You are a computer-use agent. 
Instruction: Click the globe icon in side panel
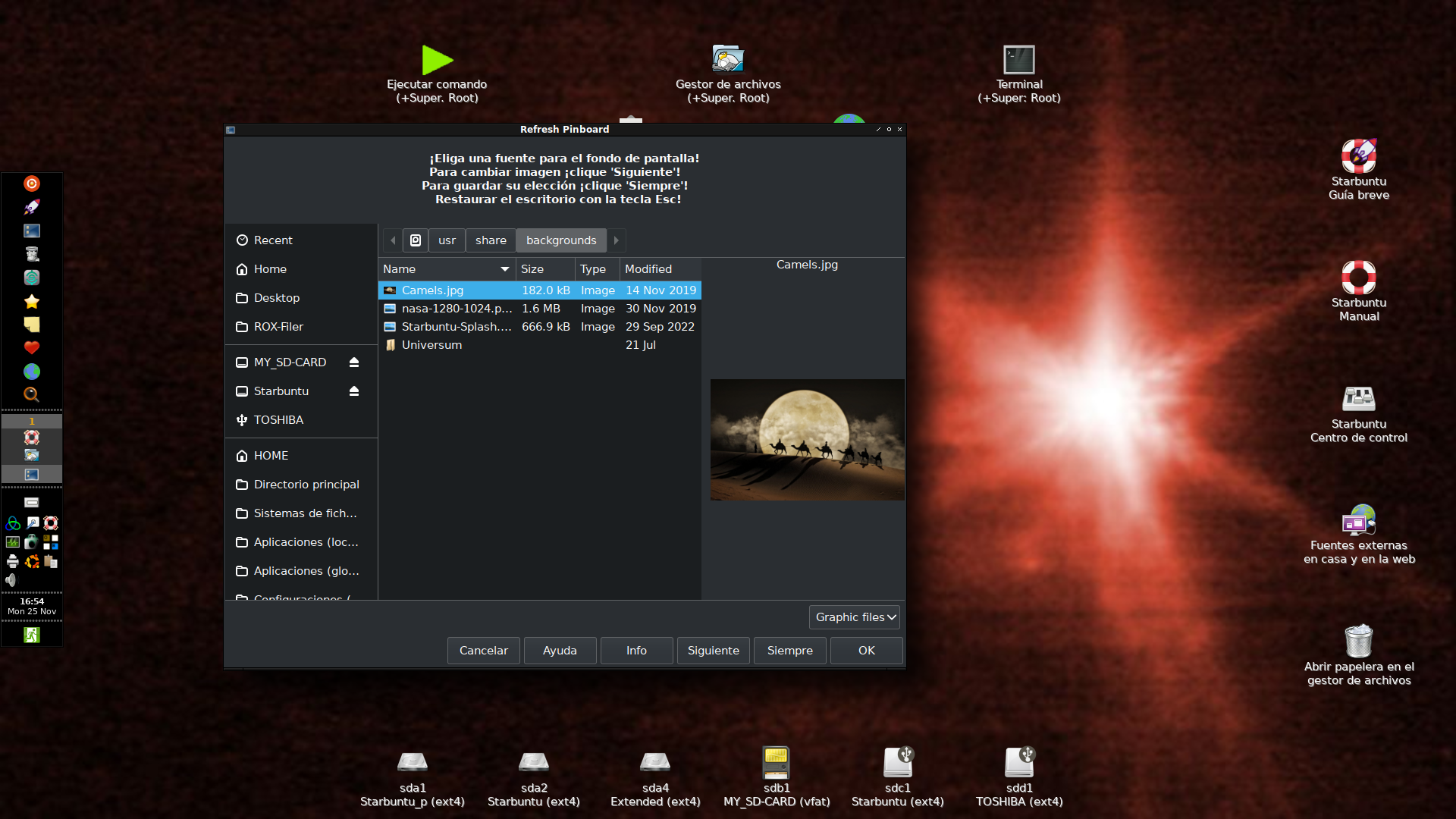coord(32,372)
